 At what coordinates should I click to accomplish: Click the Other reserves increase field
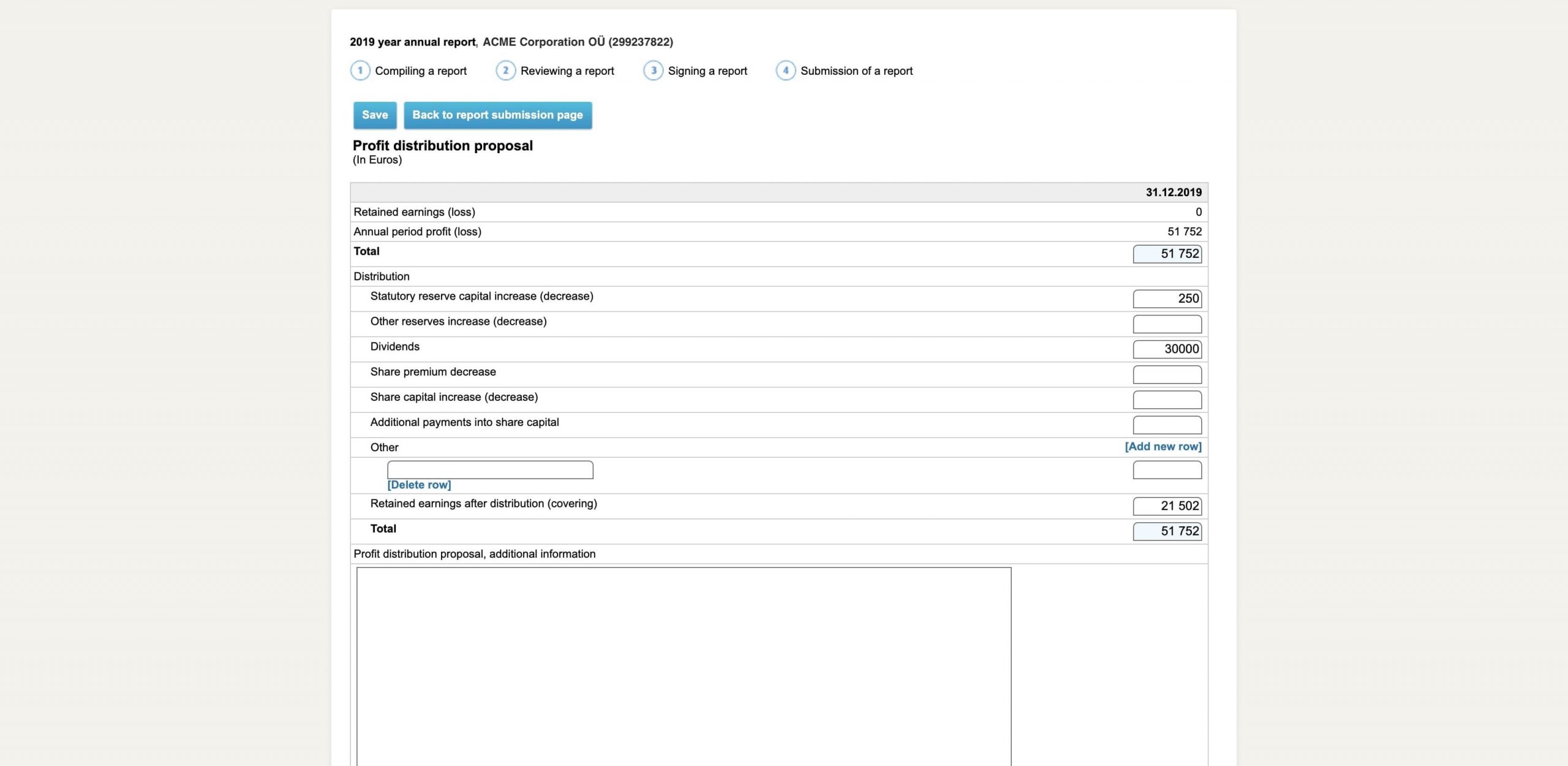[x=1167, y=324]
